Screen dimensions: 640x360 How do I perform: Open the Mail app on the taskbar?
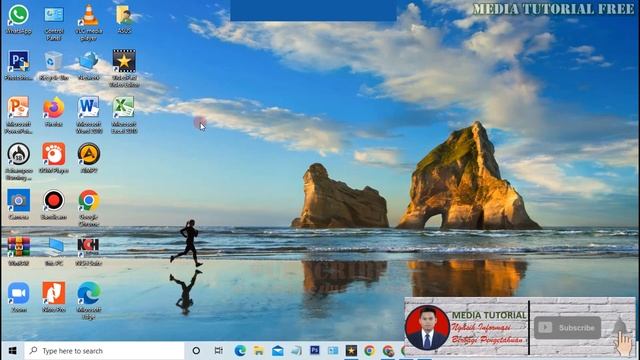tap(278, 351)
